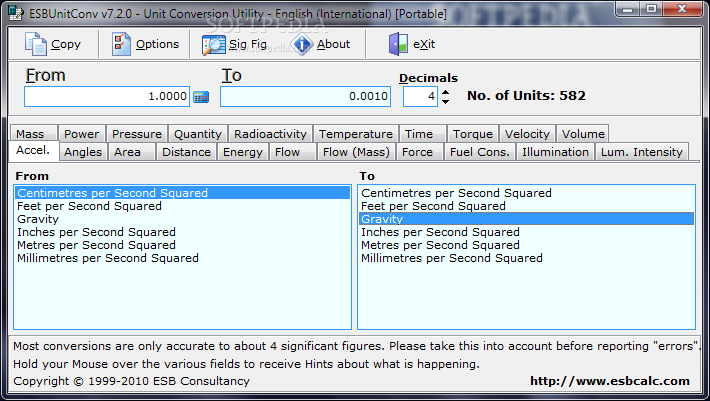Click the Sig Fig button label
This screenshot has width=710, height=401.
point(248,44)
